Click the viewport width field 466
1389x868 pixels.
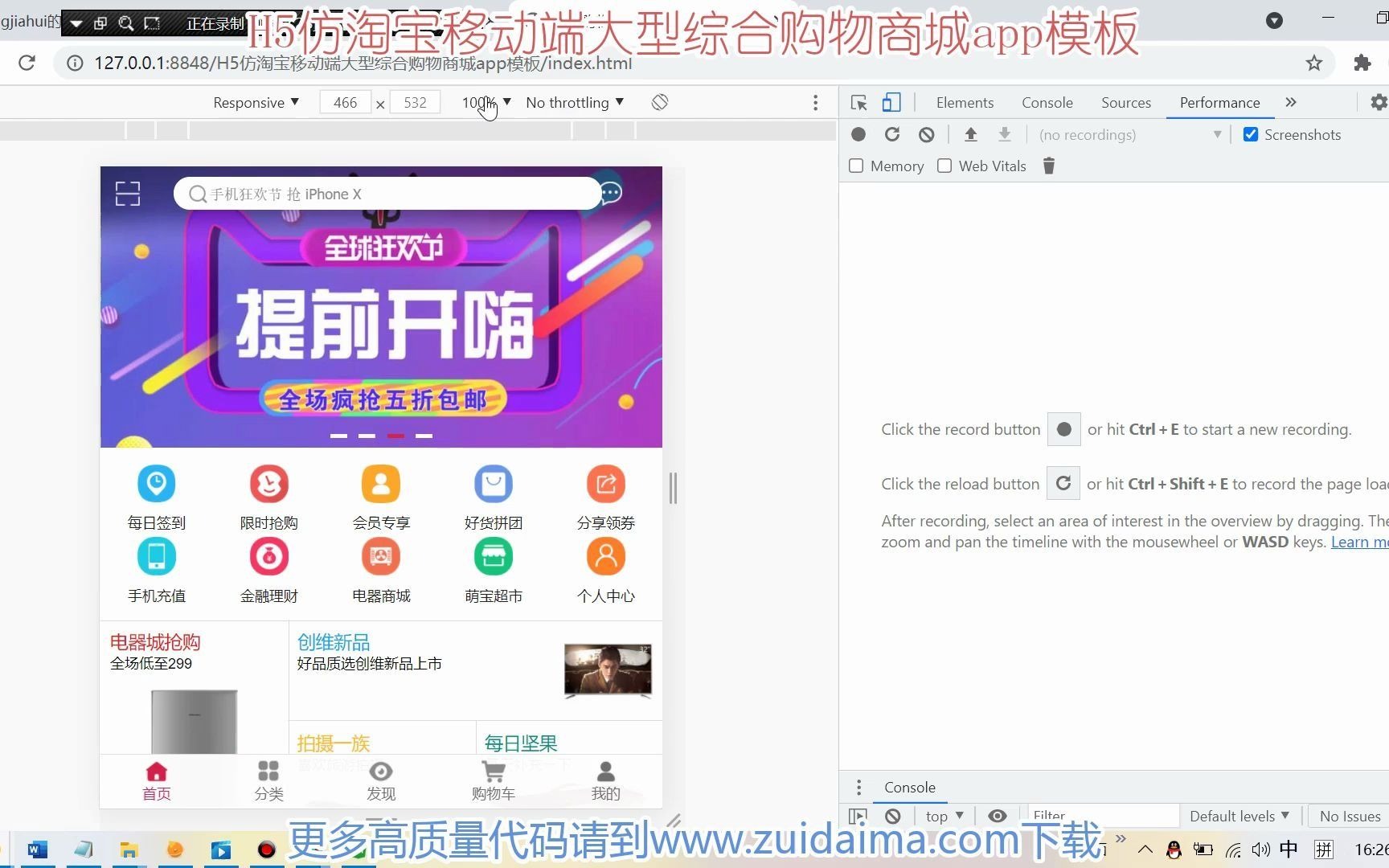(x=345, y=102)
